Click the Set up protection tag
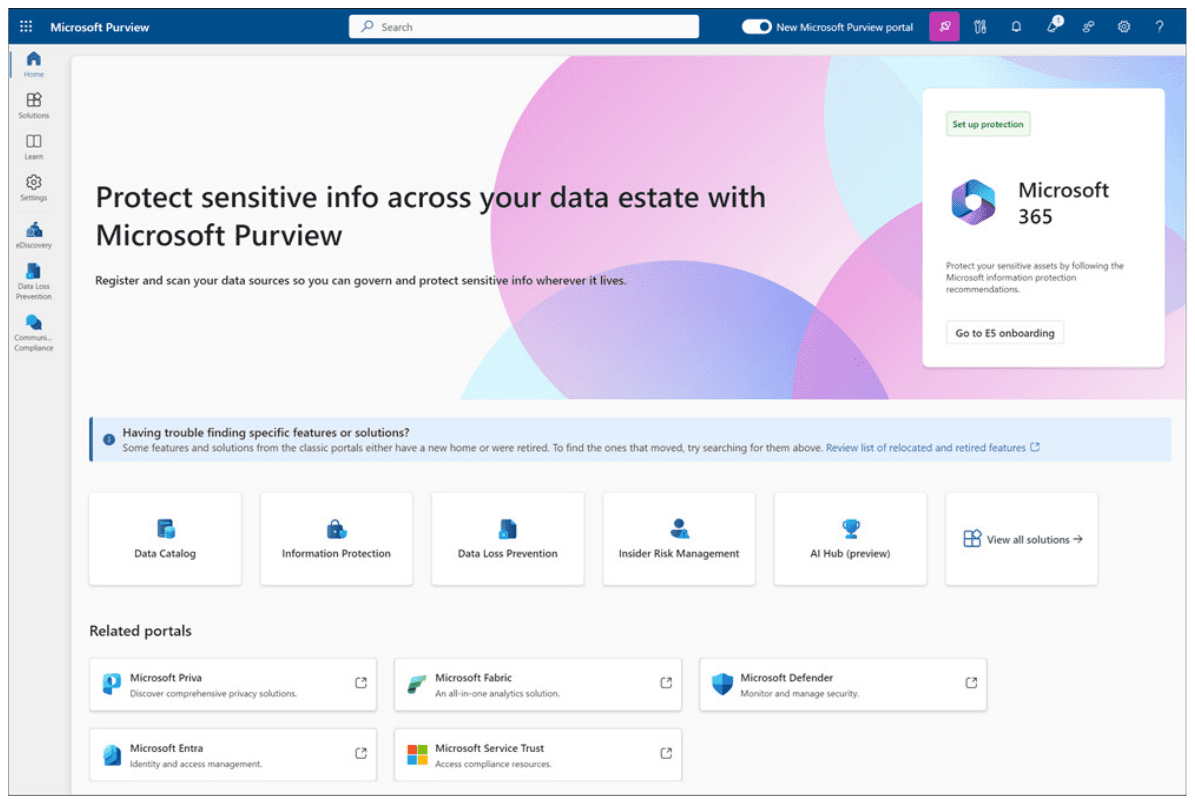 click(x=988, y=124)
